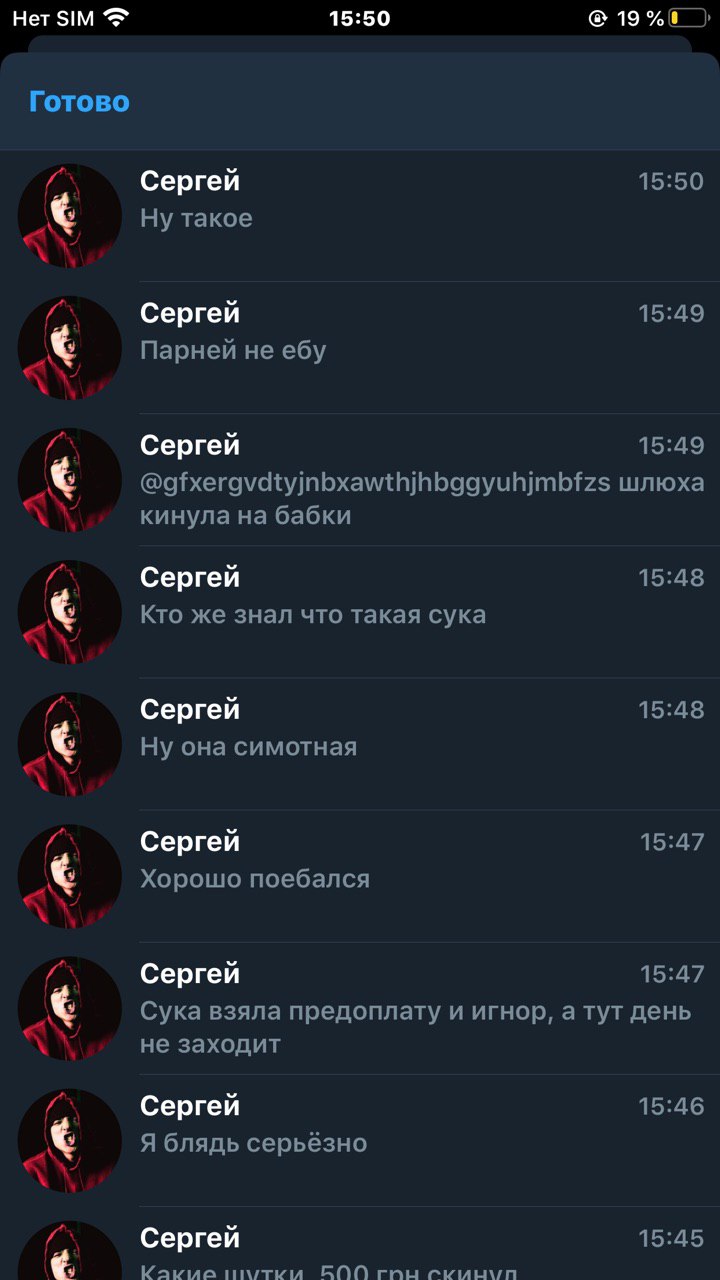Viewport: 720px width, 1280px height.
Task: Tap the avatar beside the 'Хорошо поебался' message
Action: tap(70, 876)
